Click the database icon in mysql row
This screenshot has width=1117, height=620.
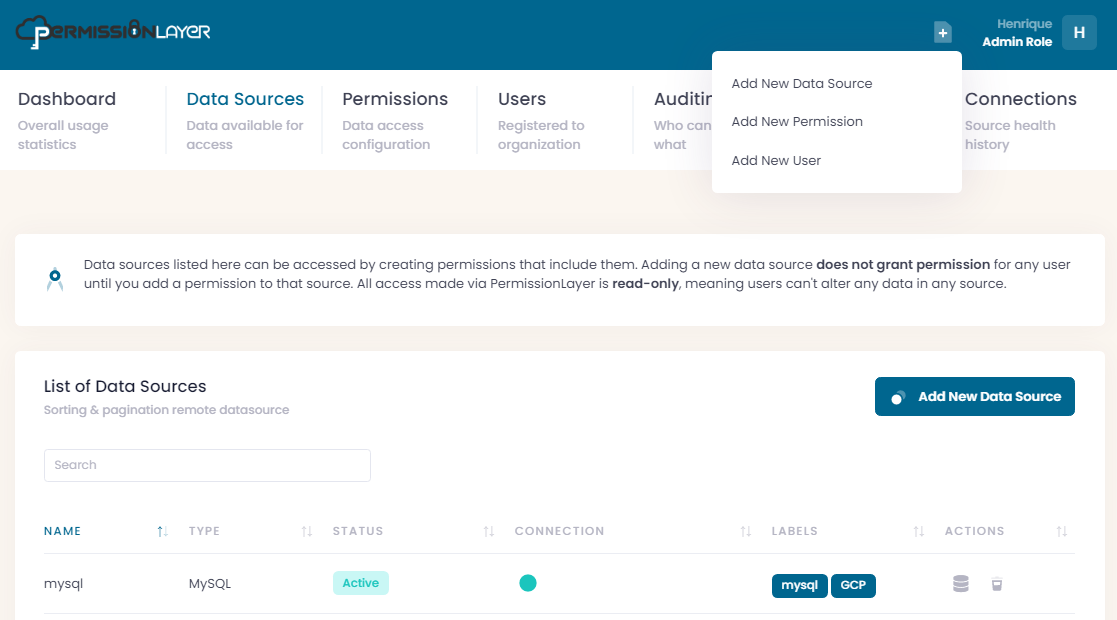tap(960, 584)
